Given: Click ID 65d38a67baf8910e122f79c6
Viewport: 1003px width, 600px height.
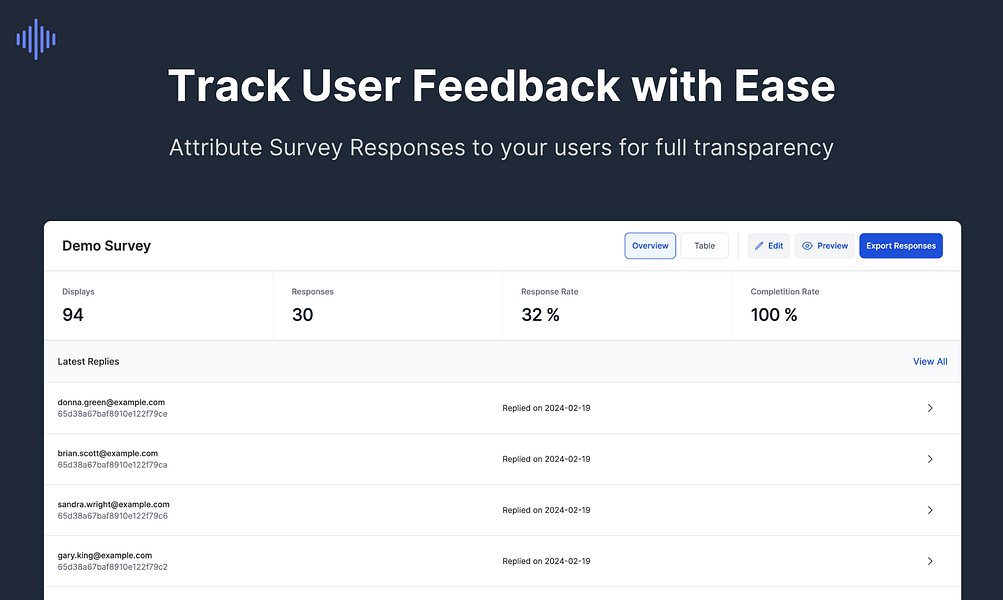Looking at the screenshot, I should coord(113,516).
